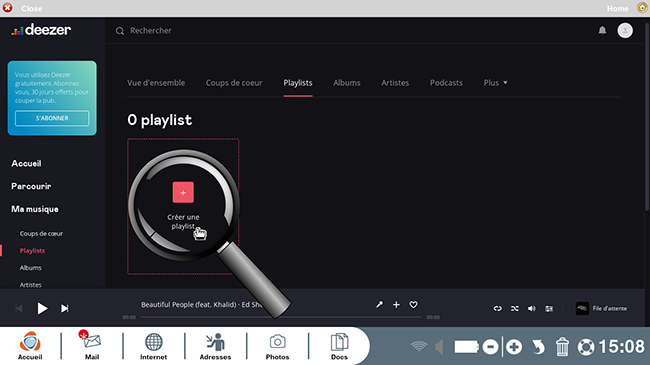Image resolution: width=650 pixels, height=365 pixels.
Task: Click the trash bin icon
Action: [562, 347]
